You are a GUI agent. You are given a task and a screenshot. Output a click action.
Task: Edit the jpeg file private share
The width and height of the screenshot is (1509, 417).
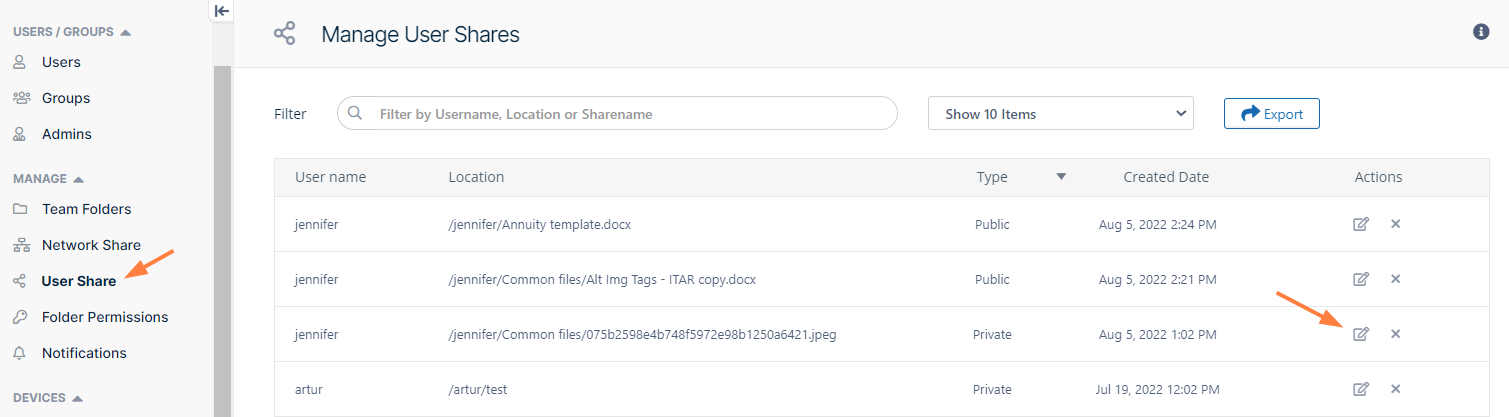(1360, 334)
